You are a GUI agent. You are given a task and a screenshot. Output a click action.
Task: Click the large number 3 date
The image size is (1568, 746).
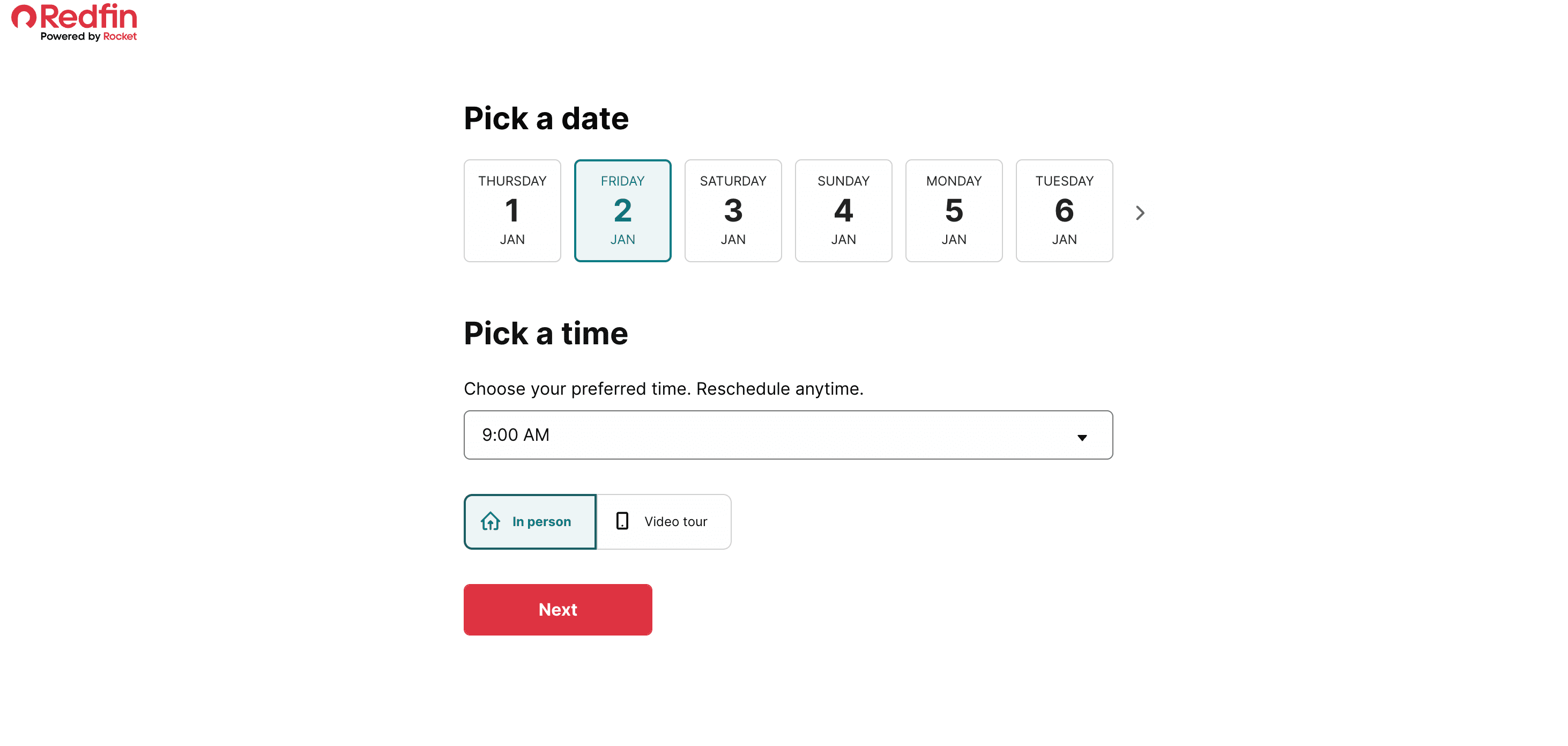pyautogui.click(x=733, y=211)
